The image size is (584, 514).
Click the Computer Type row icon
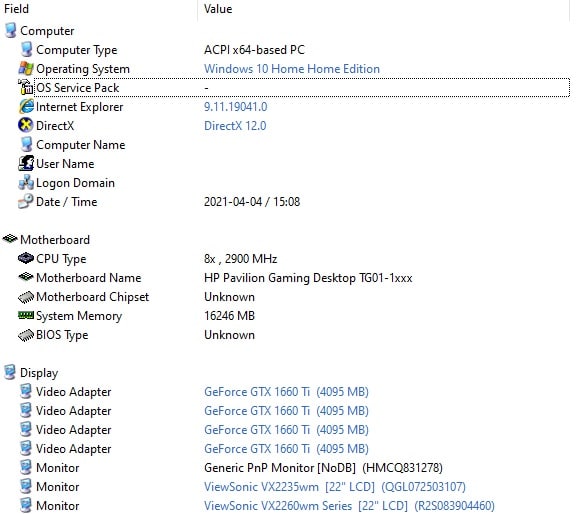26,50
